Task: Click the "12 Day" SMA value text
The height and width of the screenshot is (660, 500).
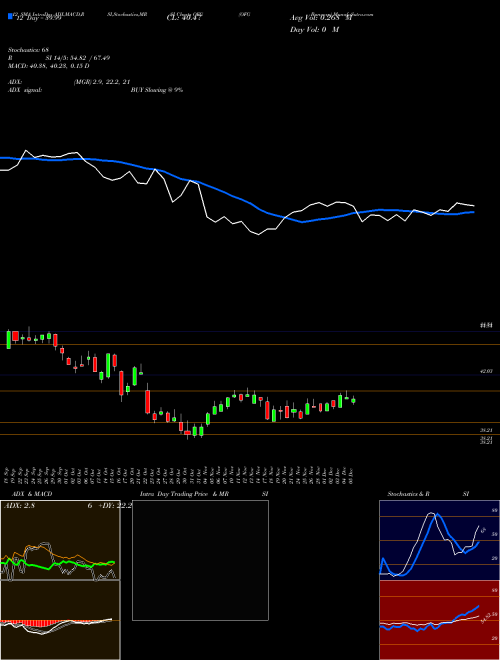Action: pyautogui.click(x=39, y=18)
